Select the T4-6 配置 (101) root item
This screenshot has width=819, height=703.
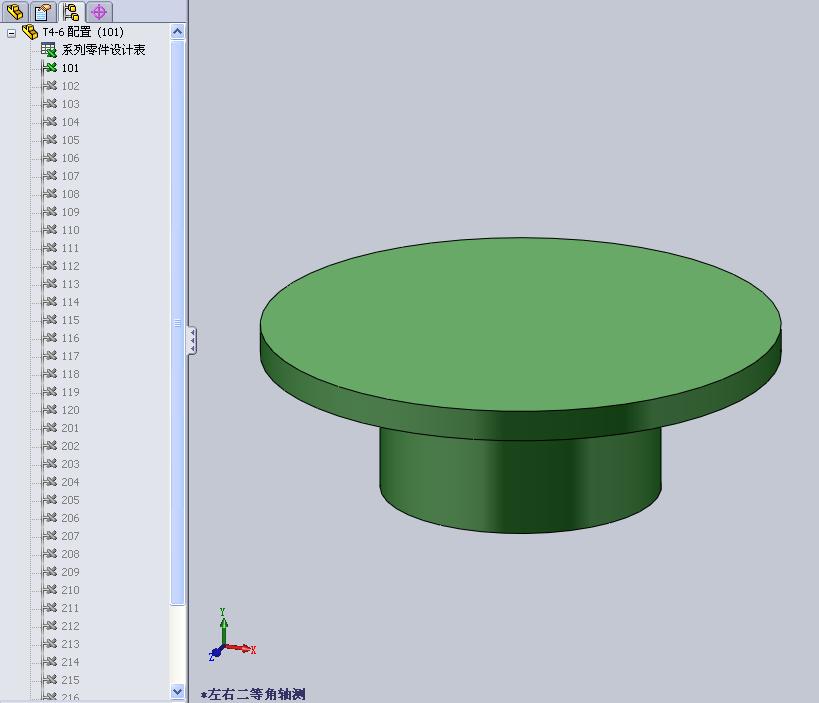(x=83, y=32)
